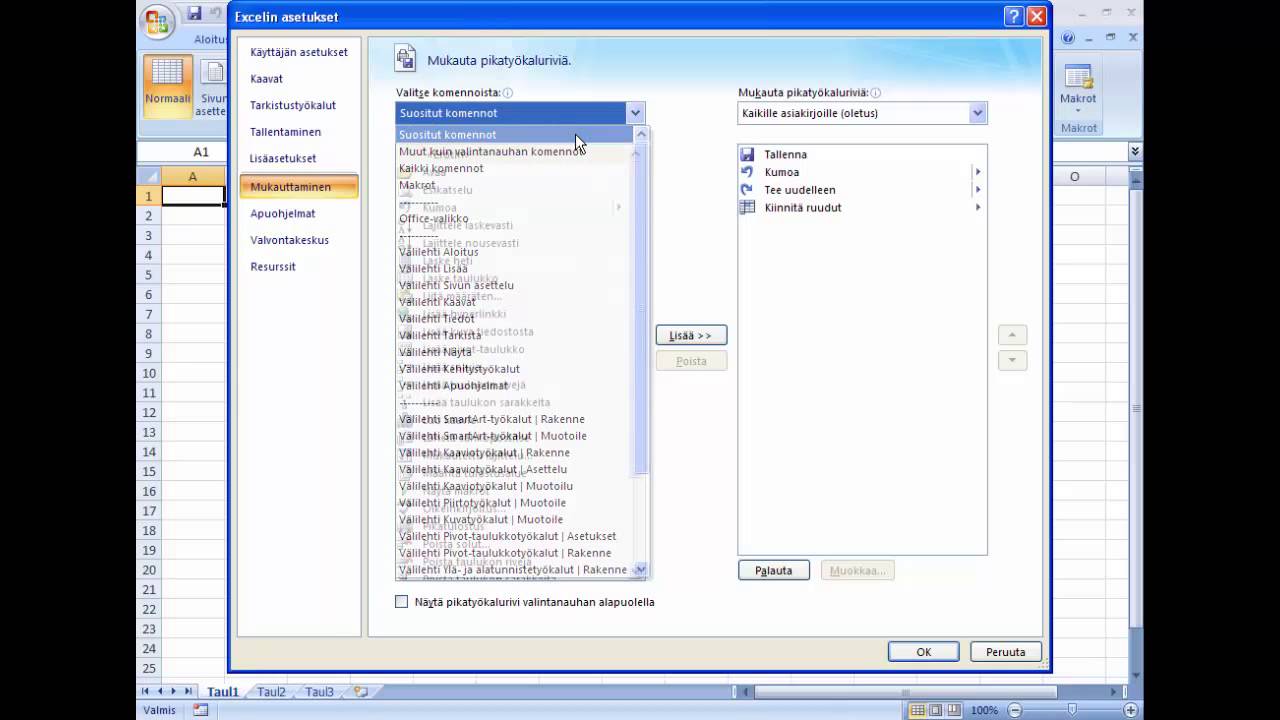Open Resurssit settings category

click(x=299, y=267)
